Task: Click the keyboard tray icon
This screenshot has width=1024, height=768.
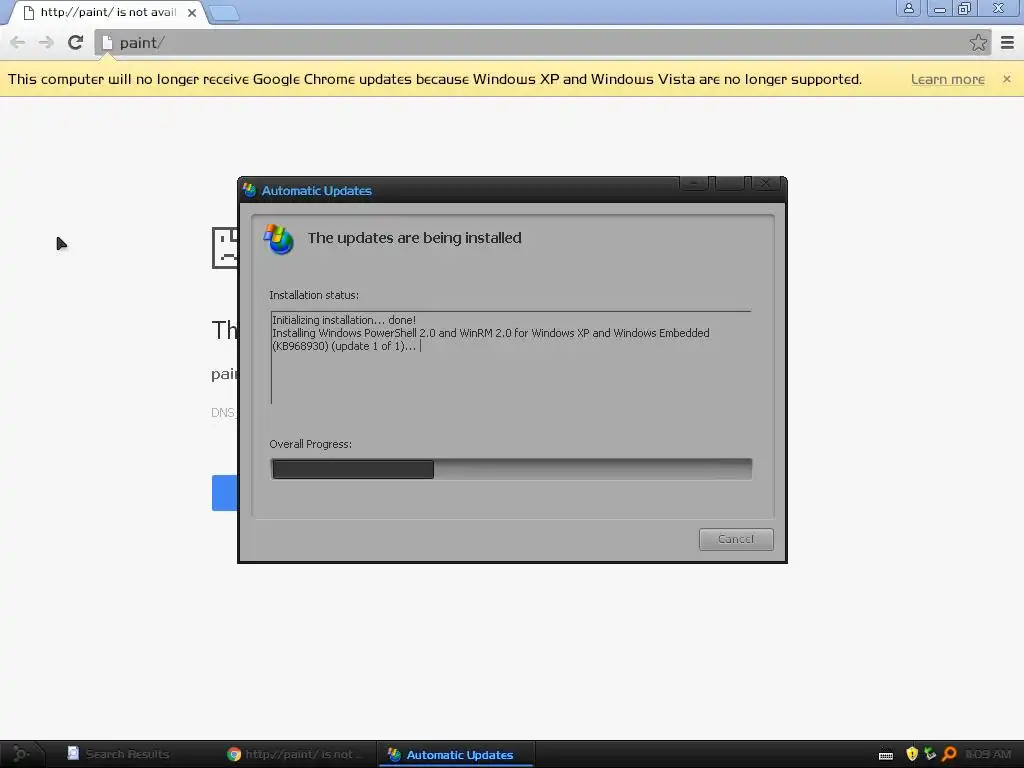Action: pos(886,755)
